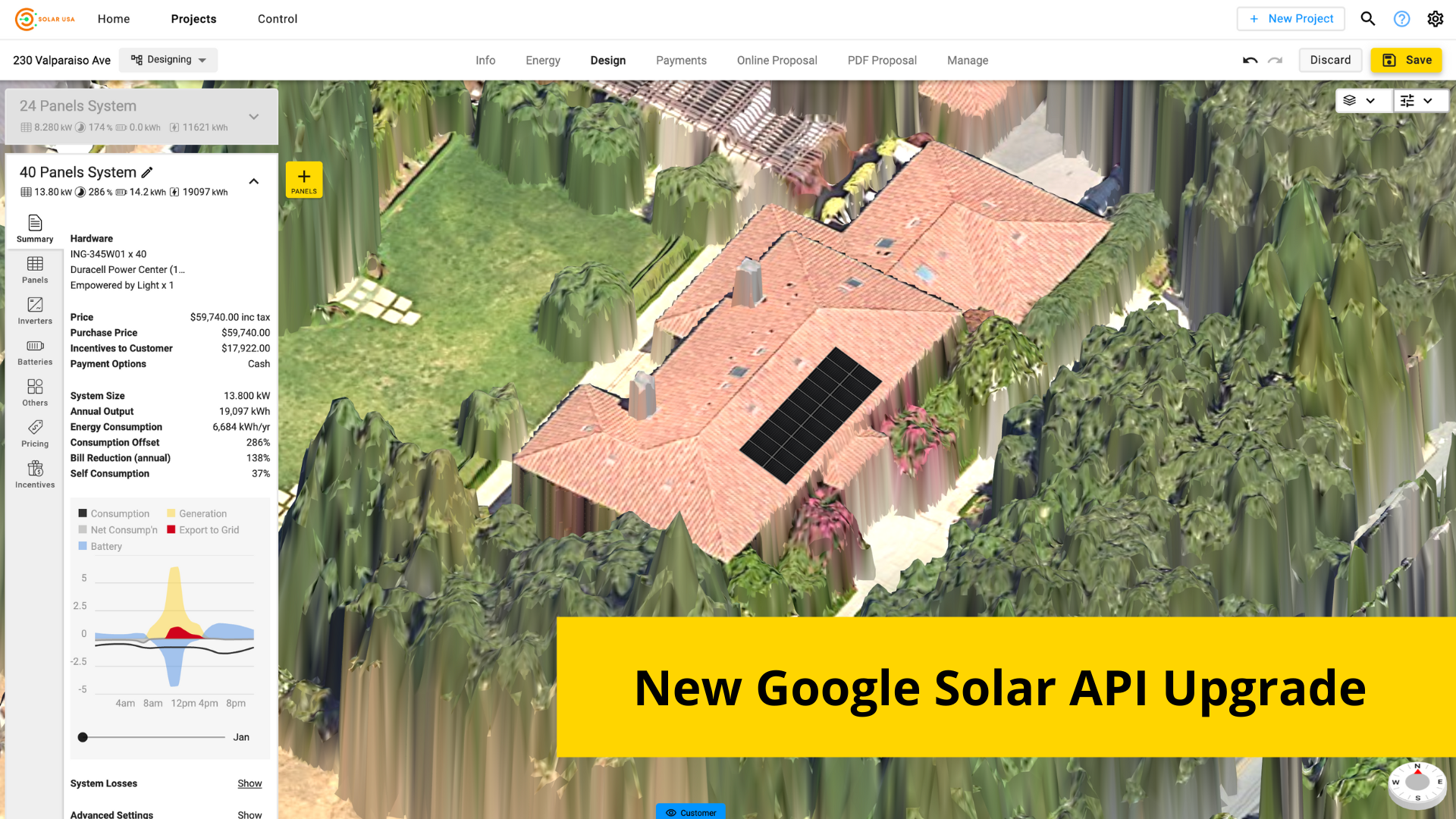Open the Others sidebar section
This screenshot has height=819, width=1456.
[35, 393]
